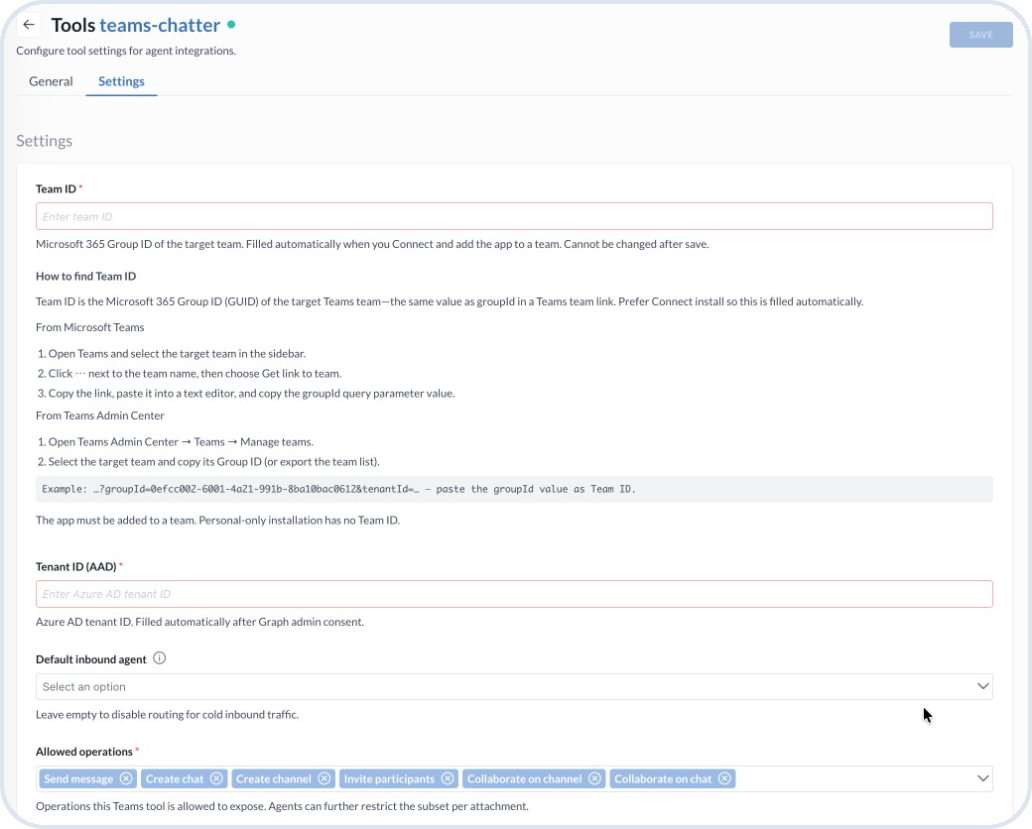The width and height of the screenshot is (1032, 829).
Task: Click the 'Get link to team' instruction line
Action: (190, 373)
